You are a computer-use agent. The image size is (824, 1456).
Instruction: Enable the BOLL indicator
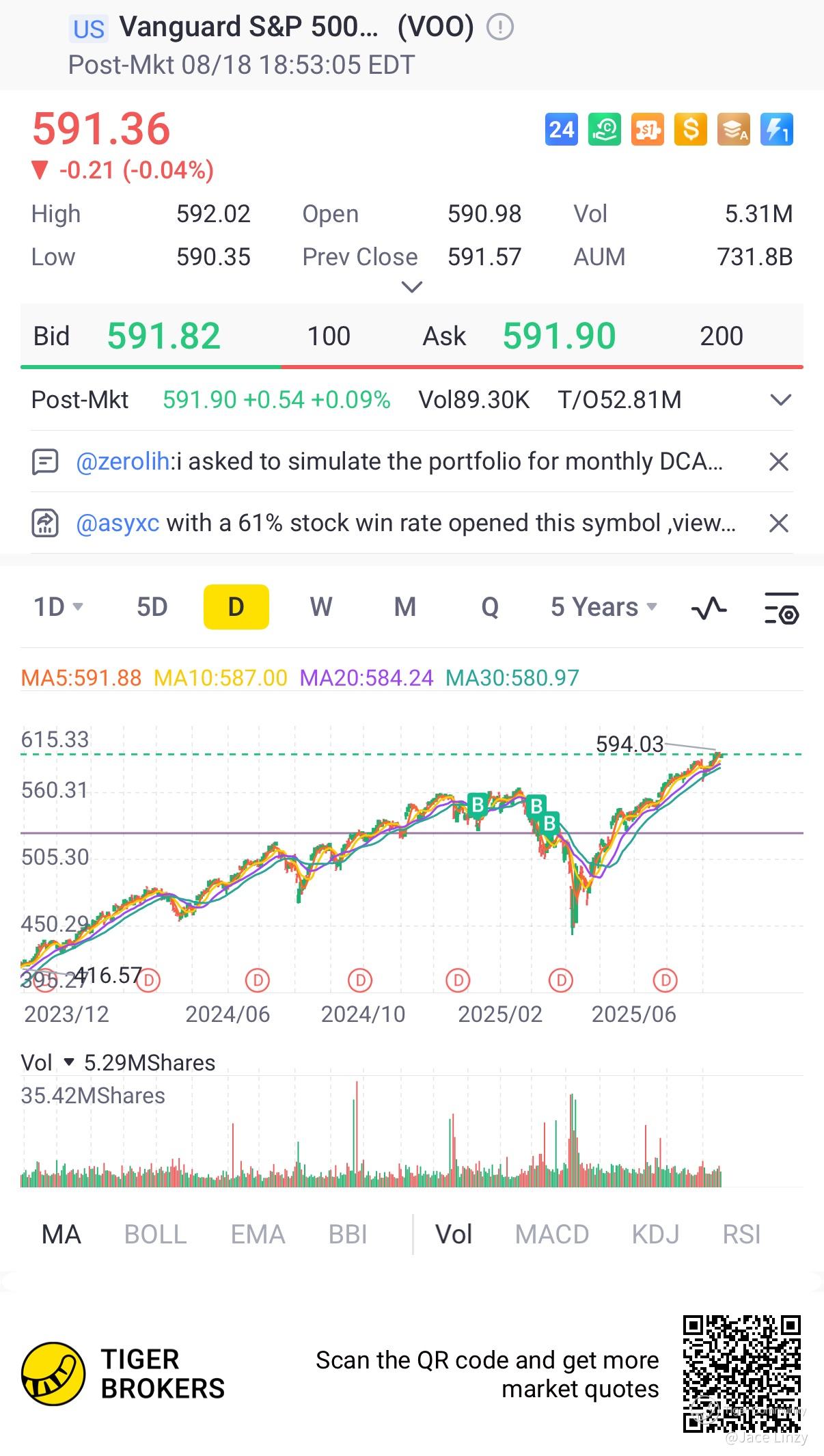155,1235
